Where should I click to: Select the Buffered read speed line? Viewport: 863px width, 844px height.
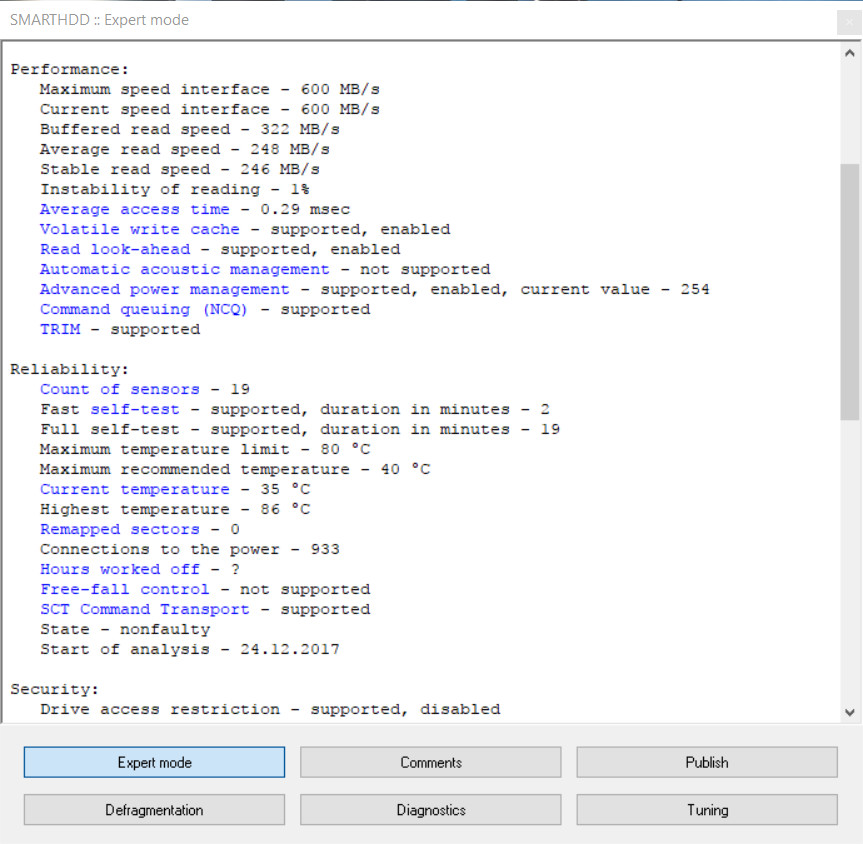pyautogui.click(x=190, y=129)
